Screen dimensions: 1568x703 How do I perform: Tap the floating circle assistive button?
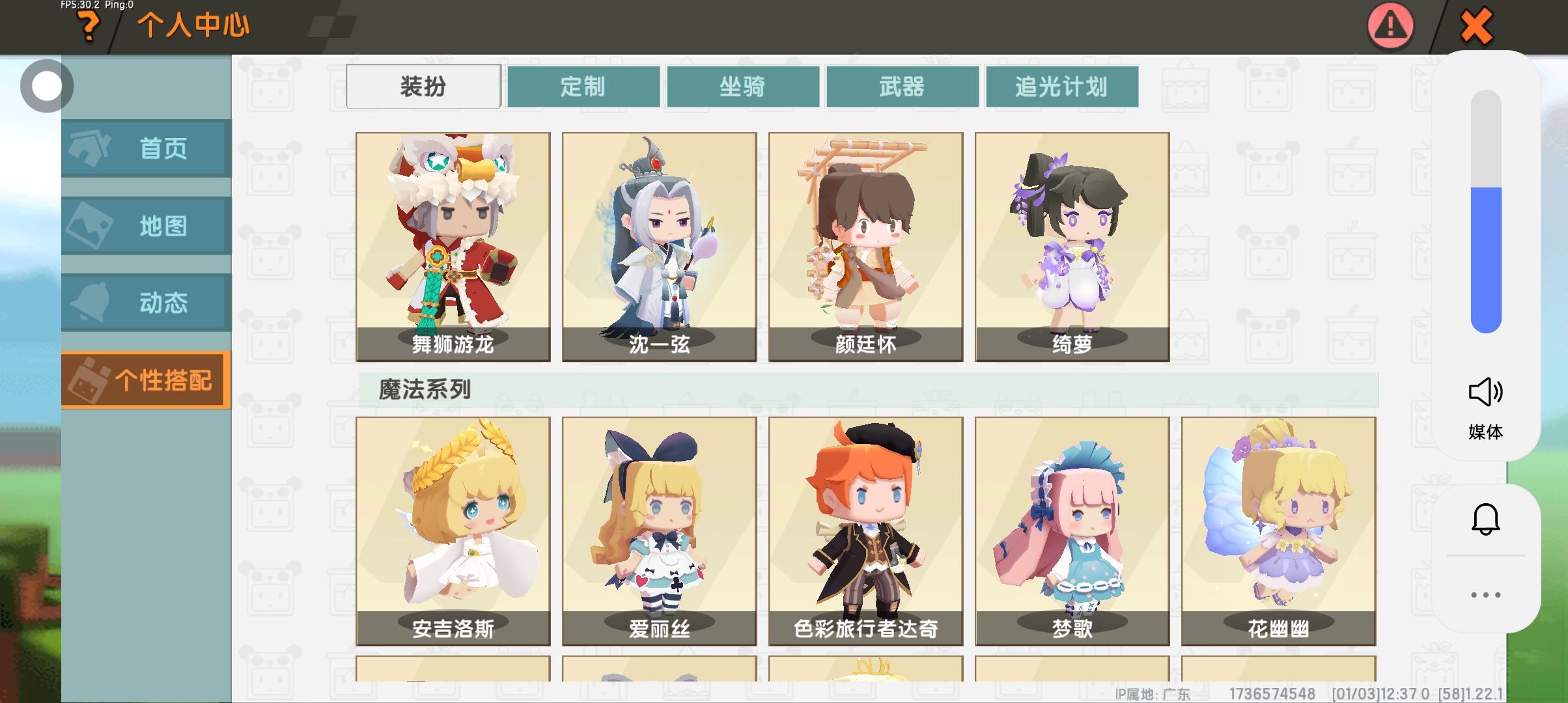47,86
